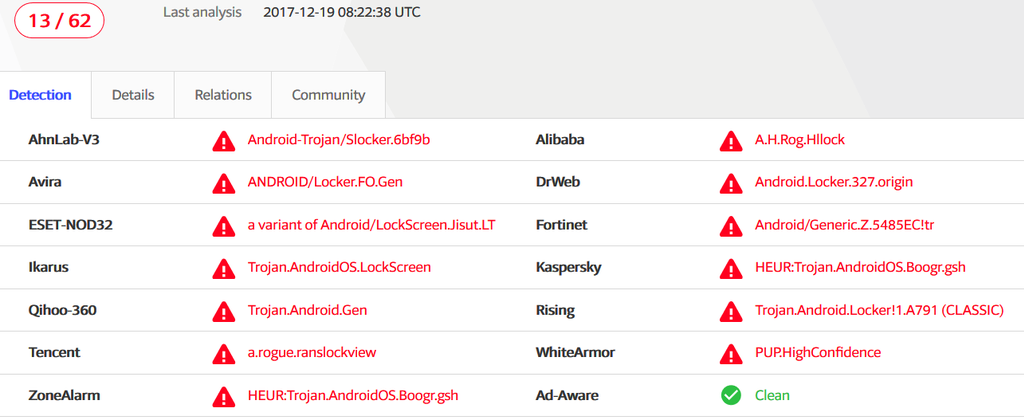Open the Community tab

[x=328, y=95]
